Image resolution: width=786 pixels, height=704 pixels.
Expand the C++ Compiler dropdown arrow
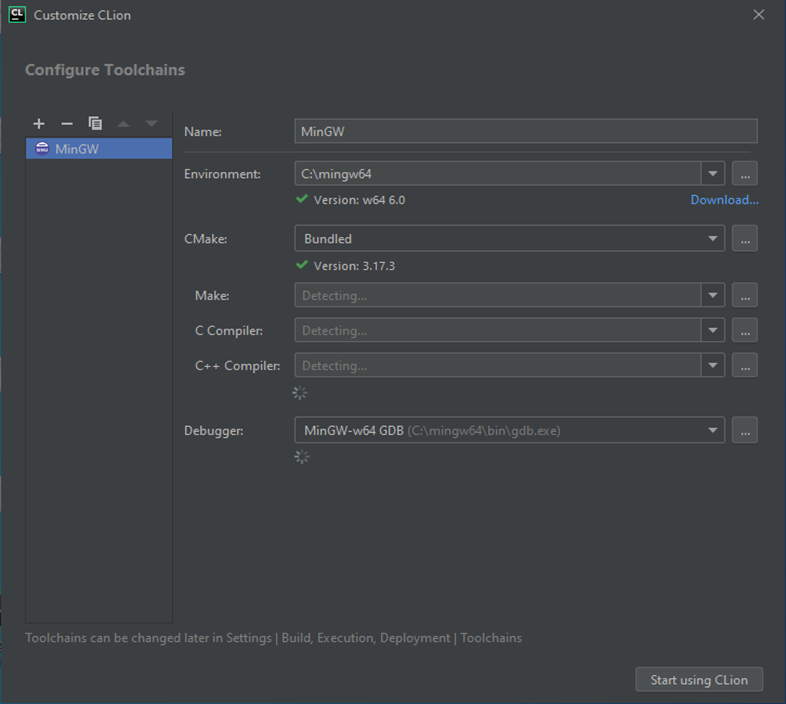tap(712, 365)
